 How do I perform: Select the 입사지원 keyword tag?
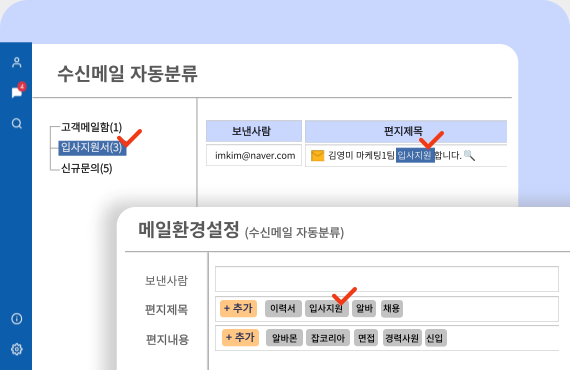(326, 309)
